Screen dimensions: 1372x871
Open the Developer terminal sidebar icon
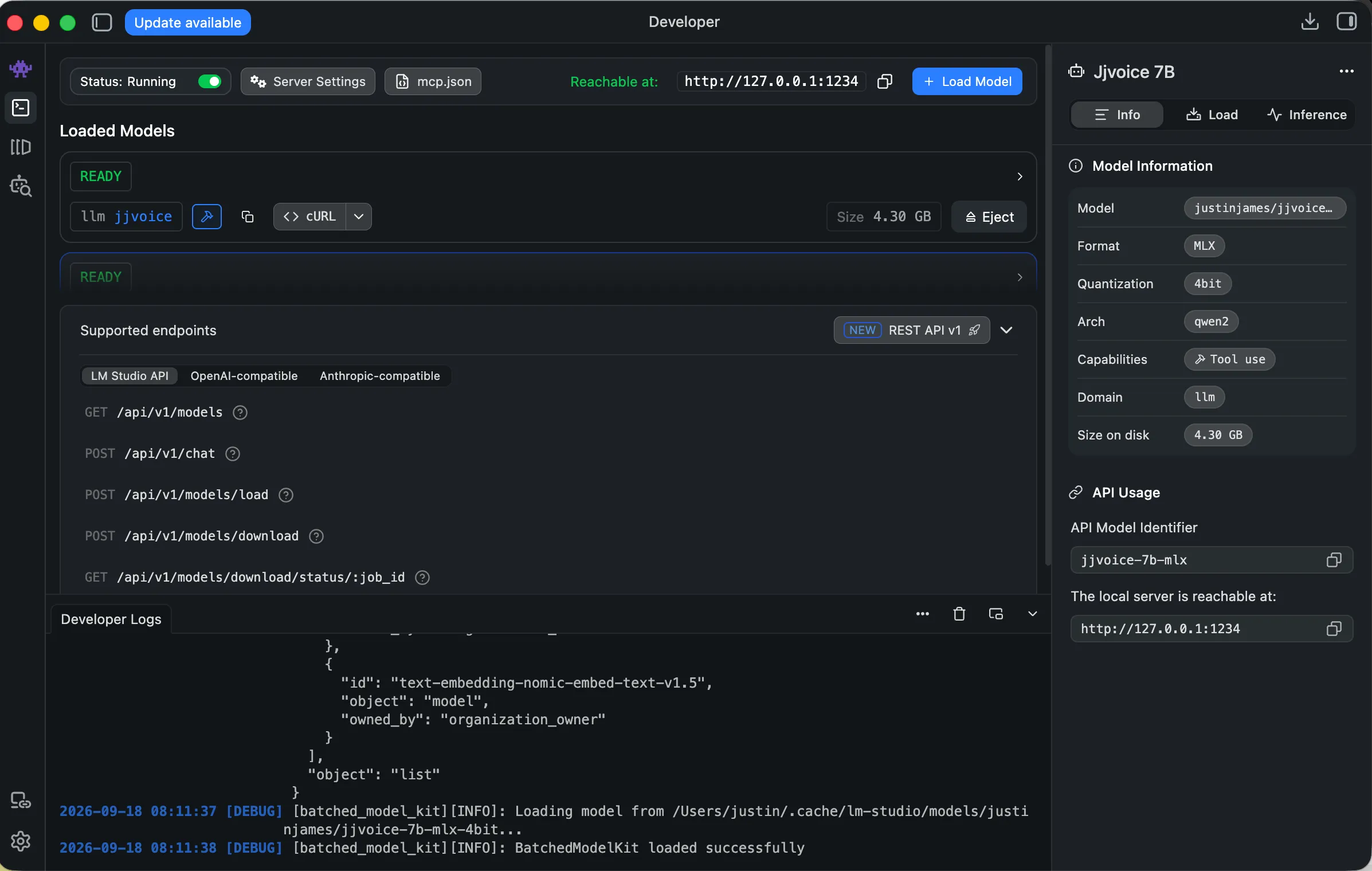tap(21, 108)
